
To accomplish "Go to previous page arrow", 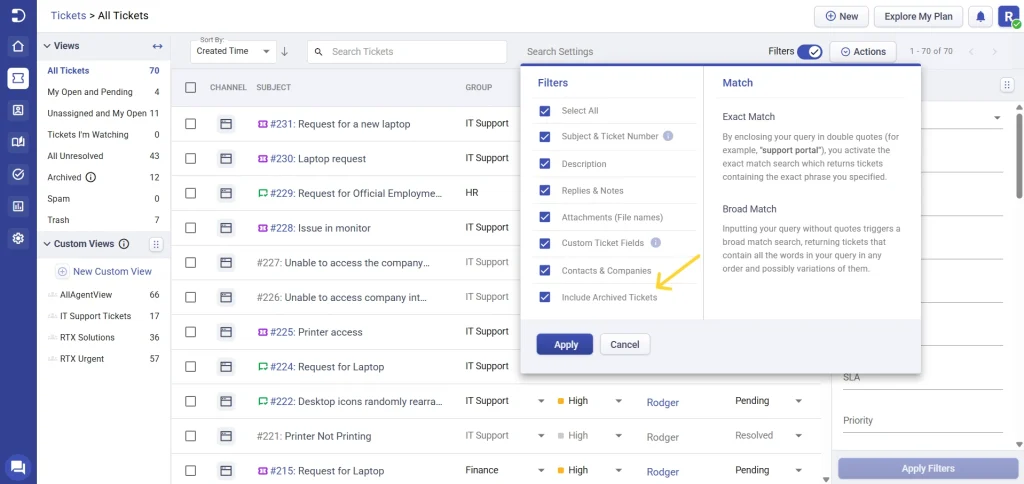I will click(971, 52).
